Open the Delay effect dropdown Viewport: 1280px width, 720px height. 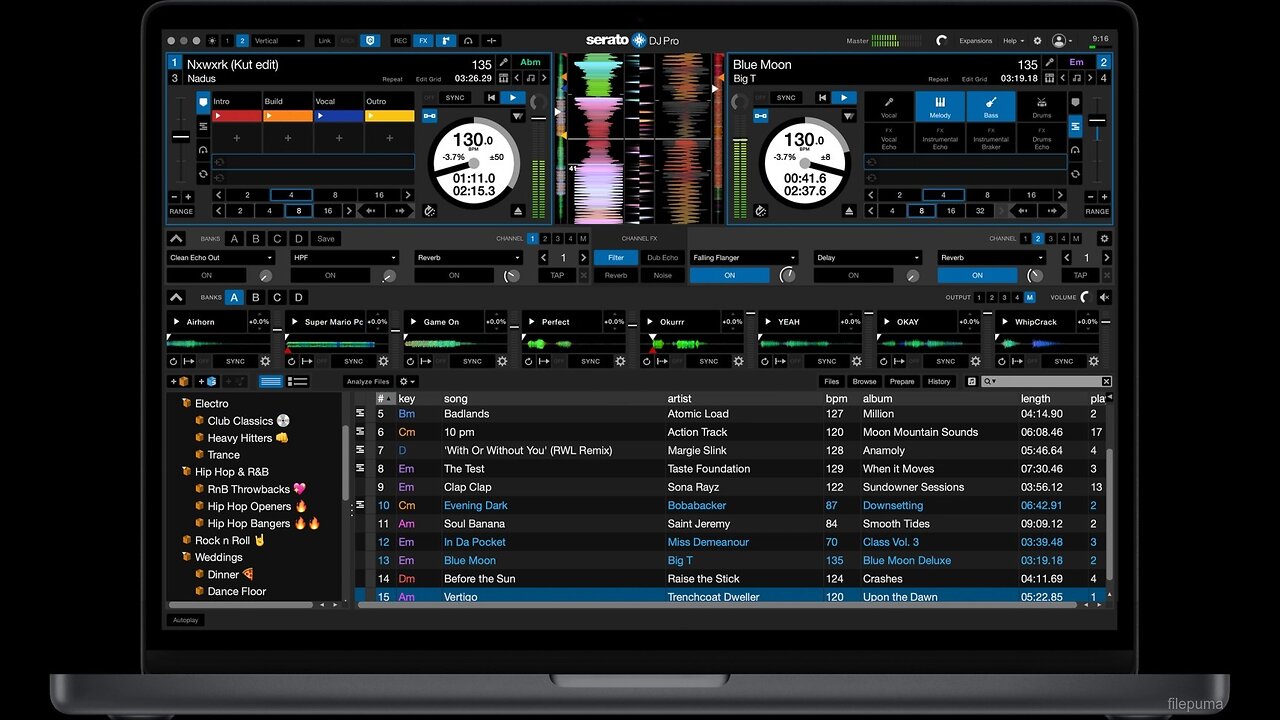click(x=867, y=258)
